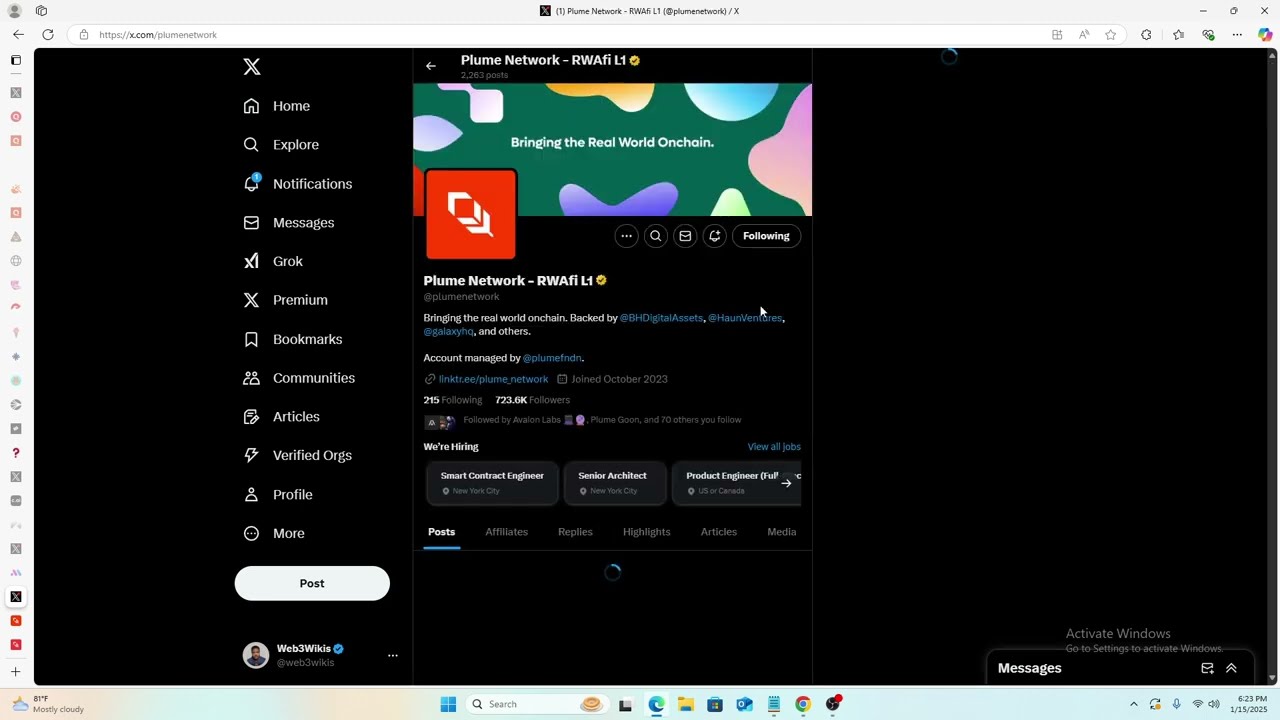1280x720 pixels.
Task: Open the @plumefndn mention
Action: click(552, 358)
